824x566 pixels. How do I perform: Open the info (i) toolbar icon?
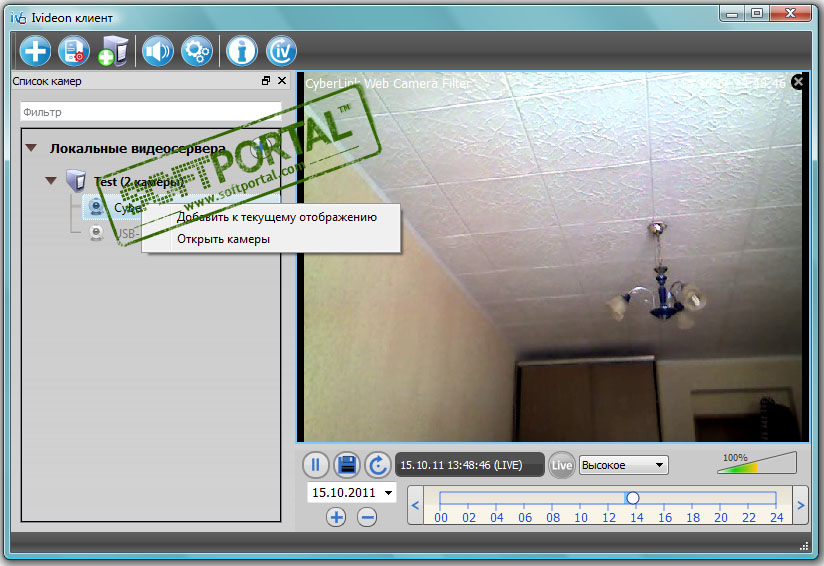(x=242, y=51)
